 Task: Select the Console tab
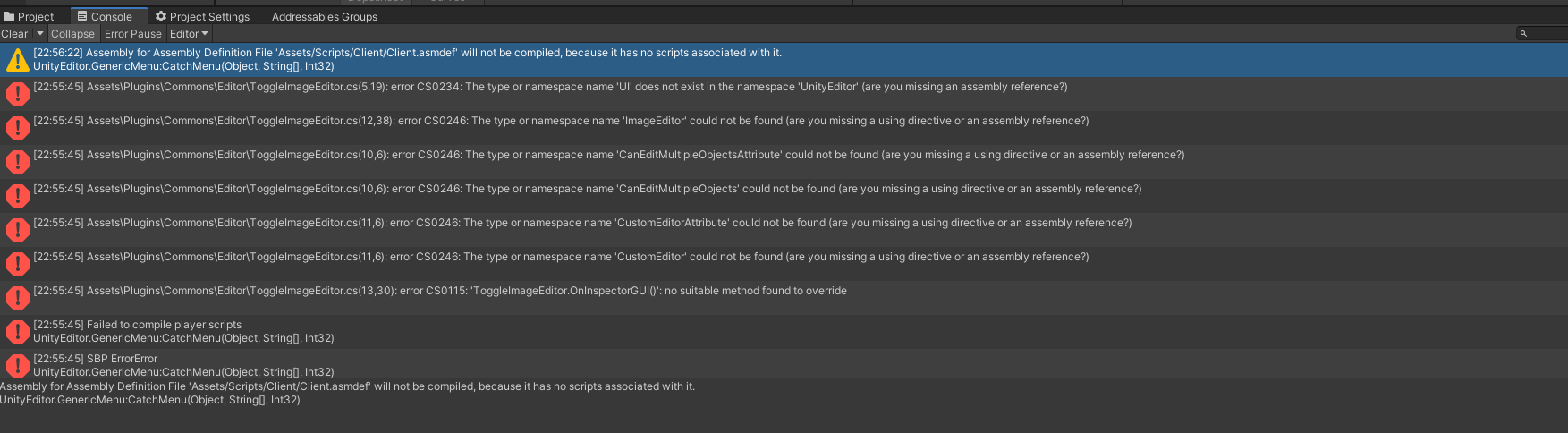105,16
